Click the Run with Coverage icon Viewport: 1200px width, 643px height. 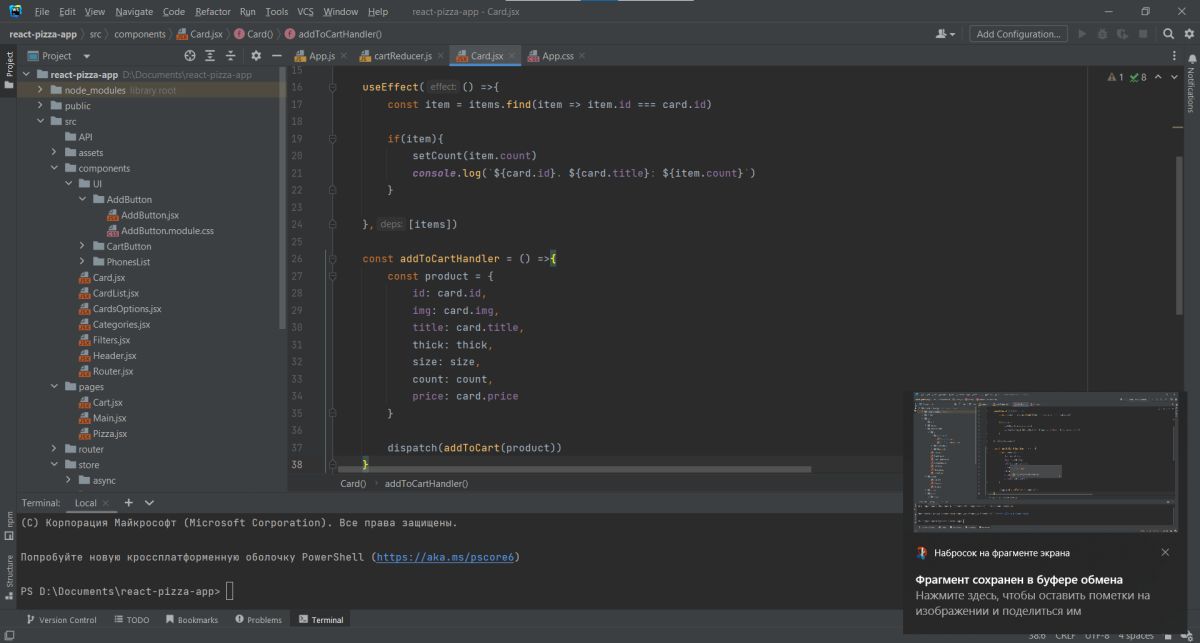1121,34
